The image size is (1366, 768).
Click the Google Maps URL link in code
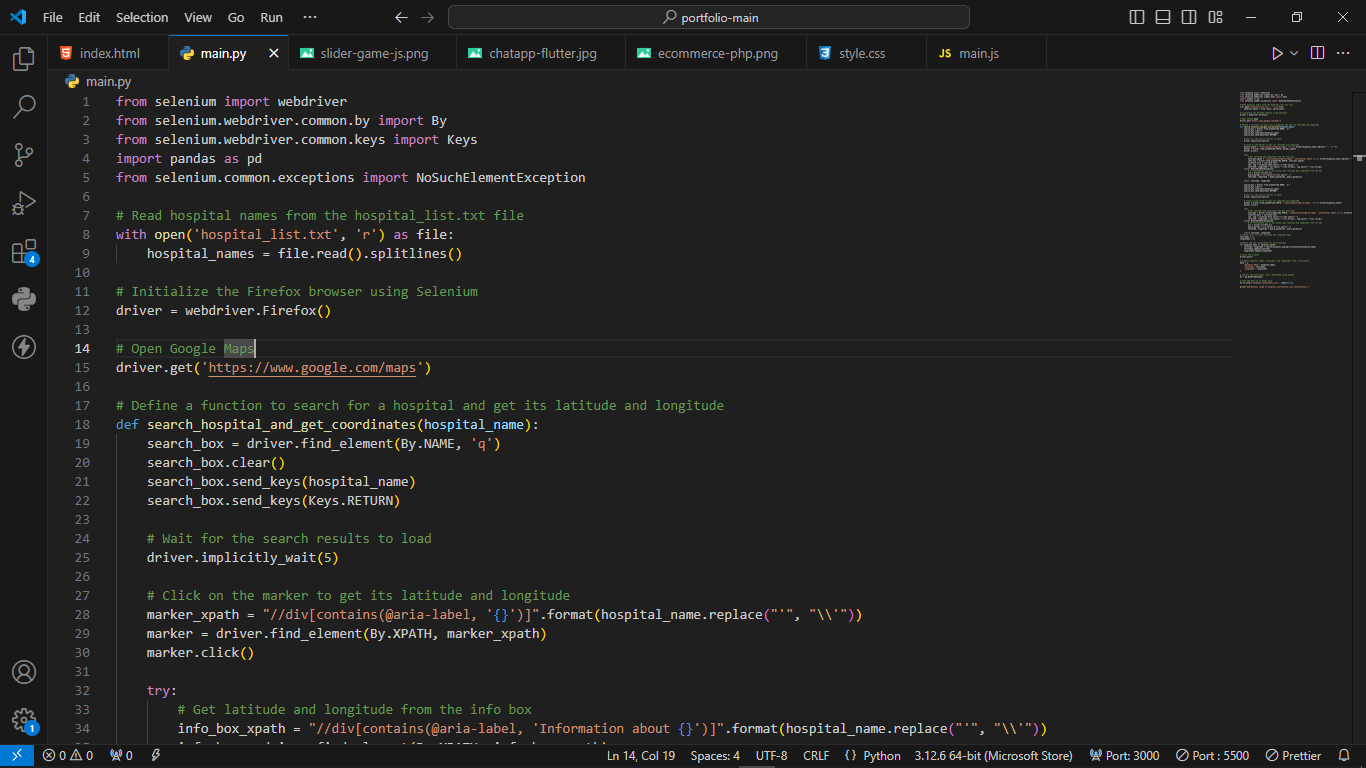312,368
